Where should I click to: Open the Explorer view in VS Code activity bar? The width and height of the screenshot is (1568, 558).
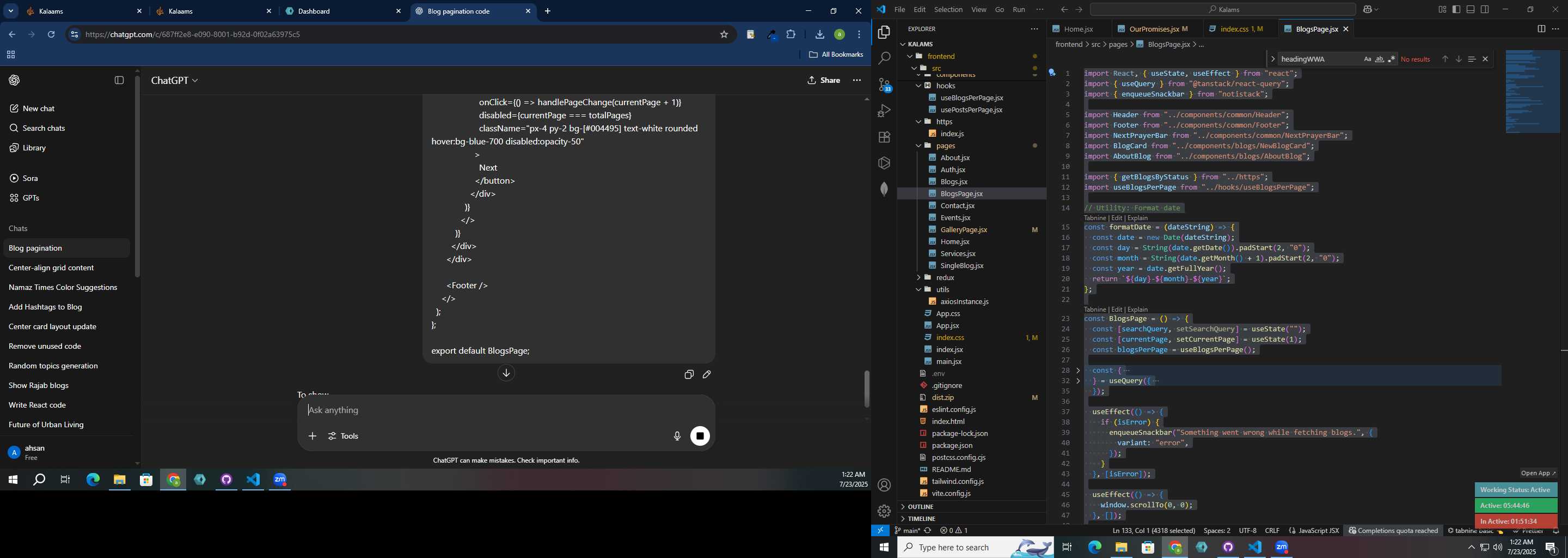click(x=884, y=32)
